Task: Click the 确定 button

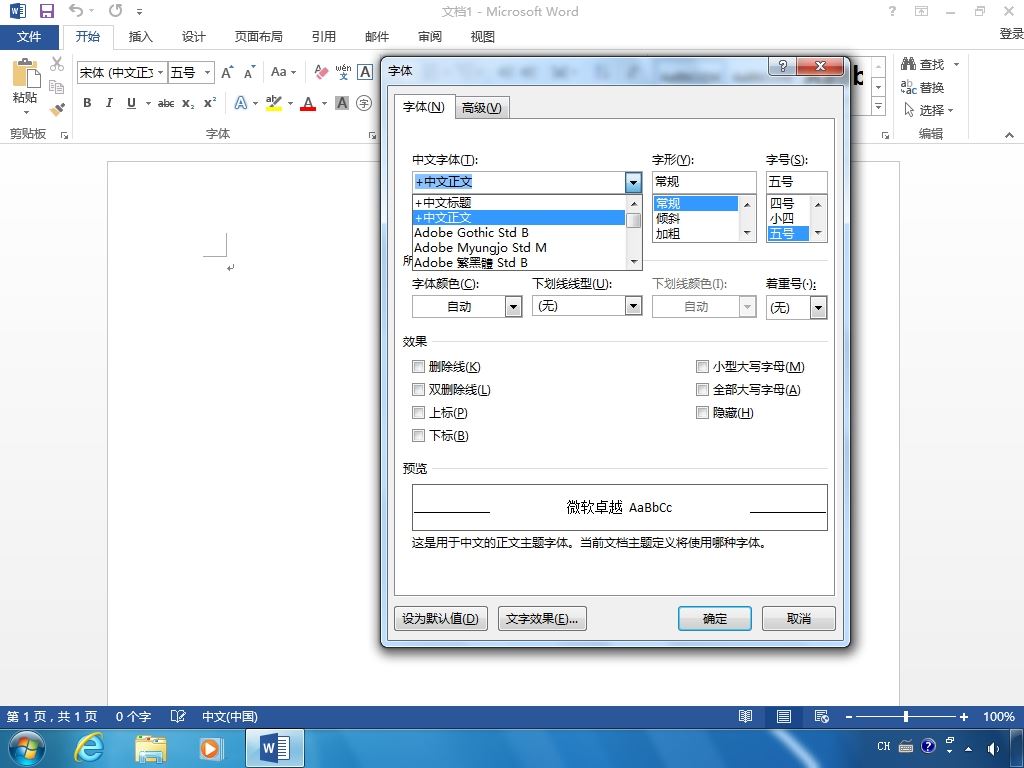Action: (714, 618)
